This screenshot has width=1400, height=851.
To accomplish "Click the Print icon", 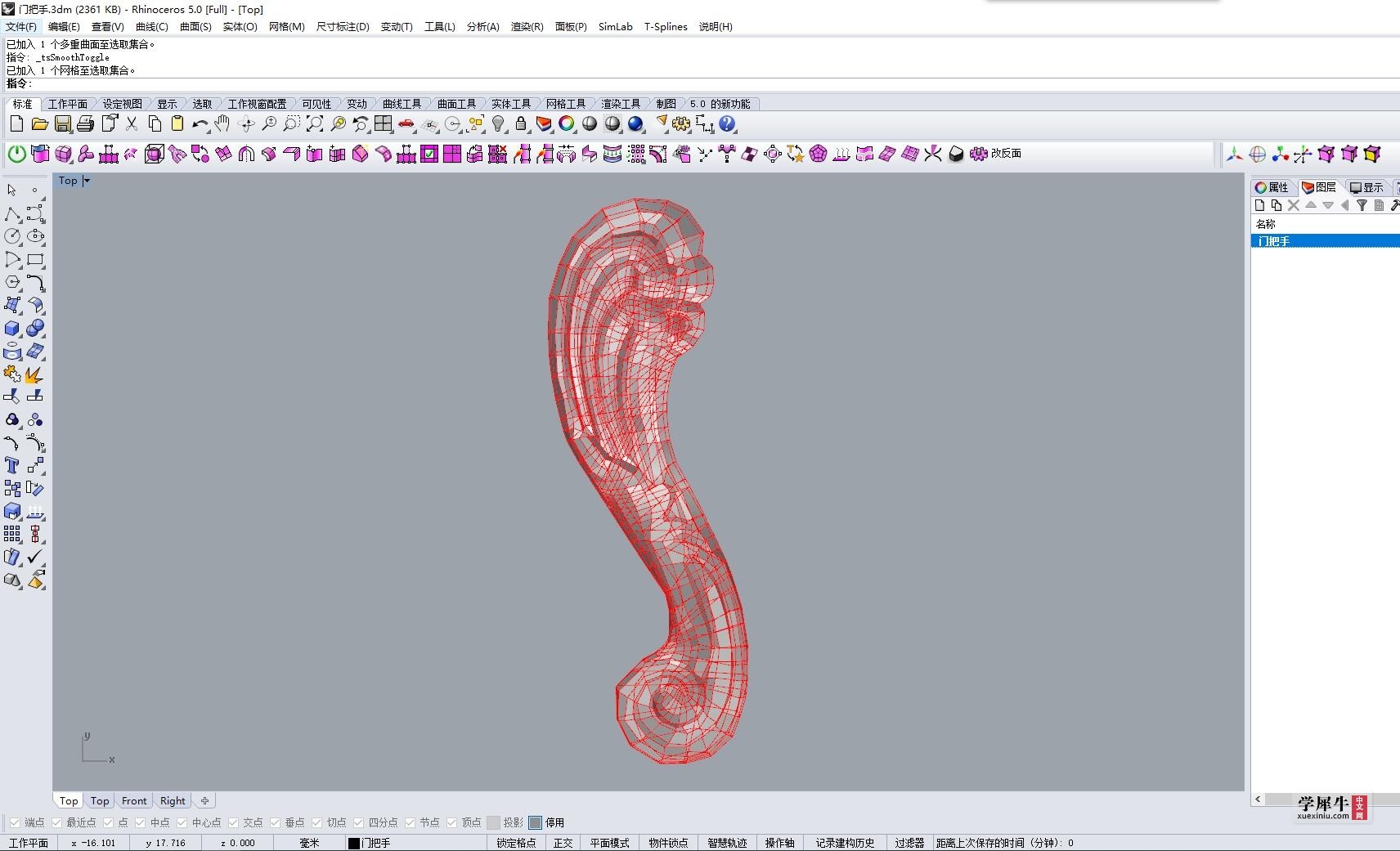I will point(85,124).
